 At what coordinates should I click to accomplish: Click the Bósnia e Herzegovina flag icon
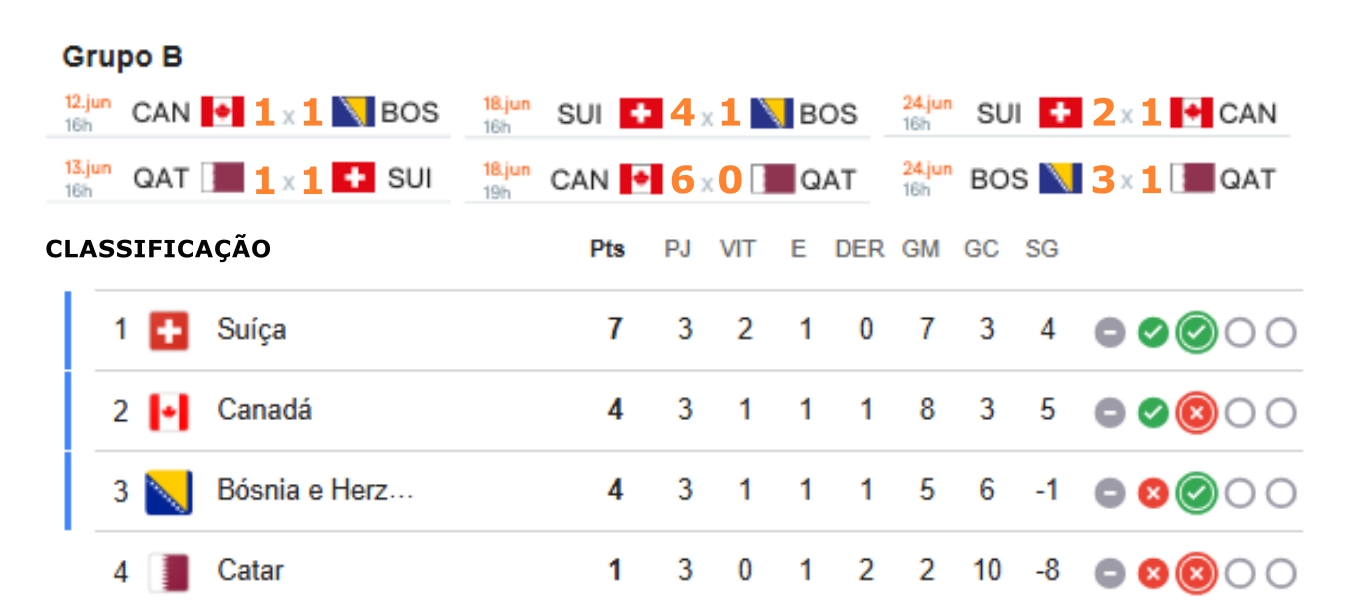168,492
